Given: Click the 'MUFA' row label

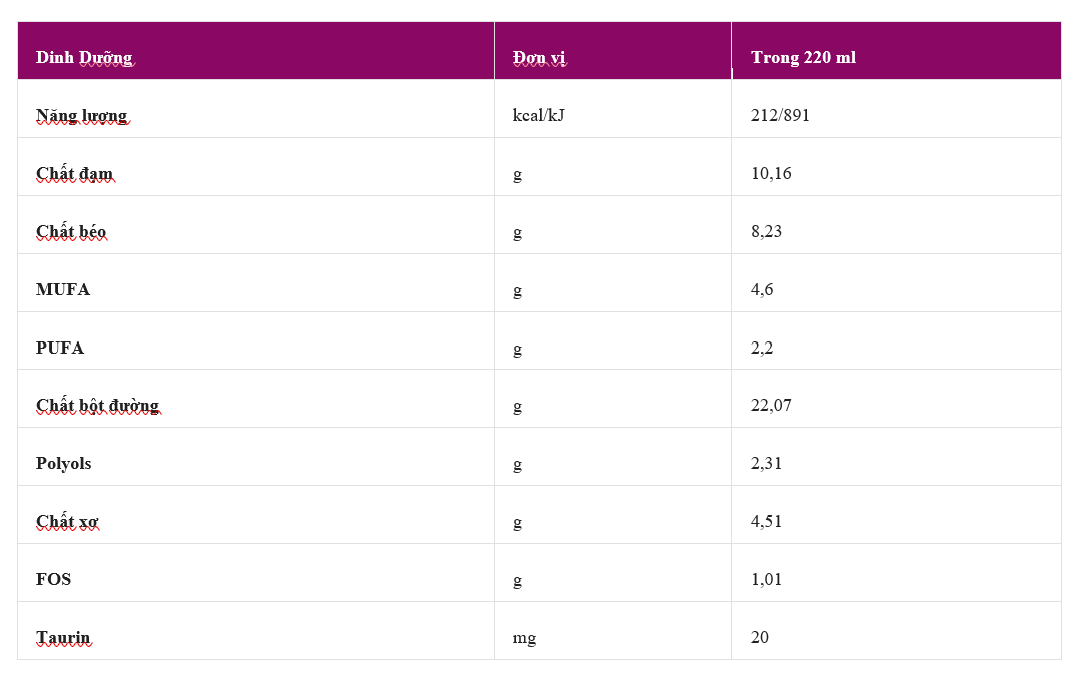Looking at the screenshot, I should click(x=63, y=289).
